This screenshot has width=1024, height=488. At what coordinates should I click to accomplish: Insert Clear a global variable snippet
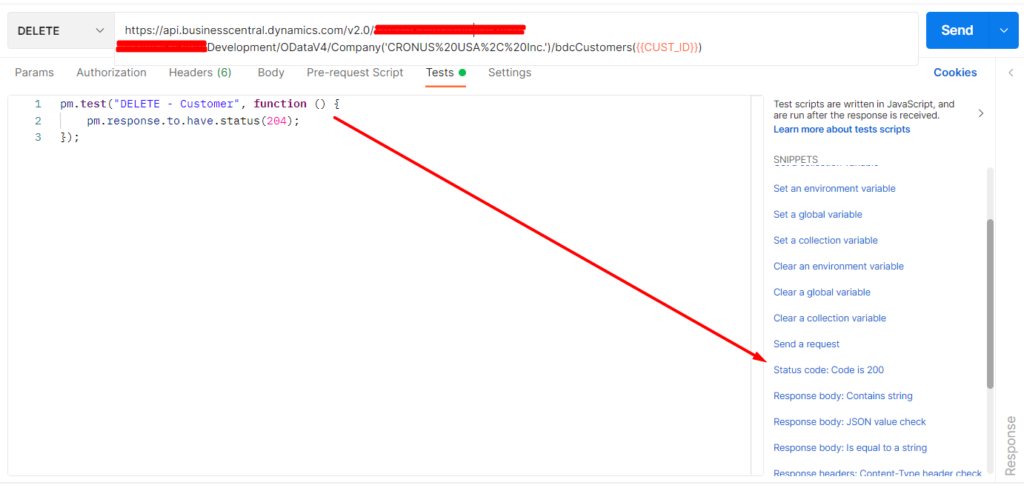click(x=822, y=292)
